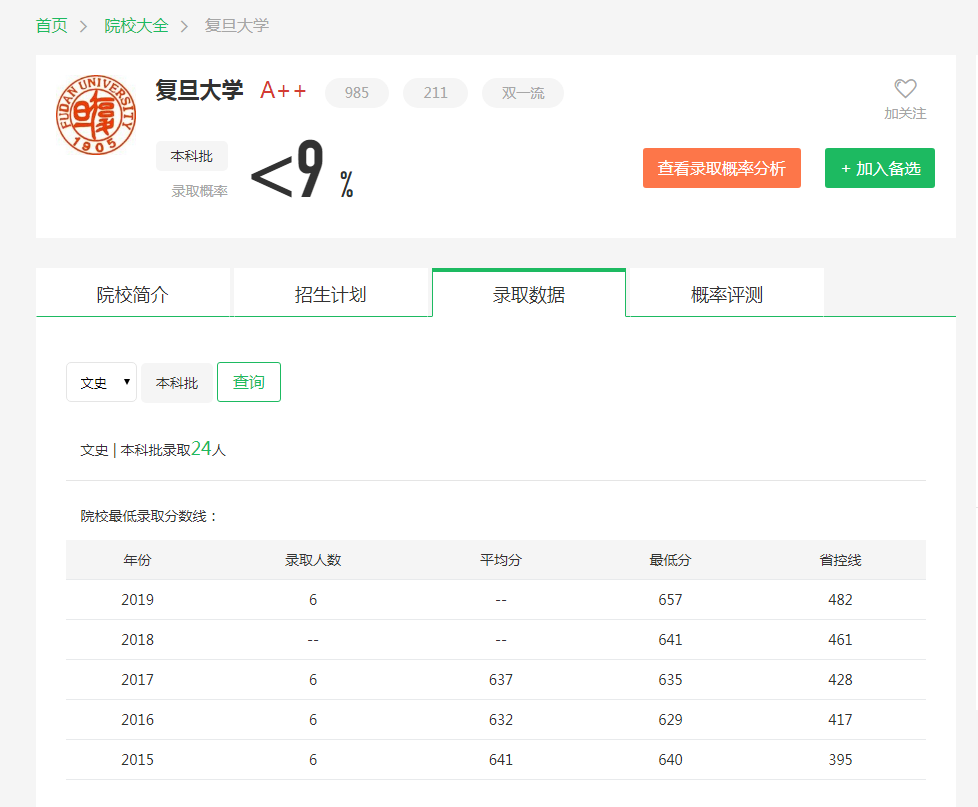Click minimum score 629 for 2016

671,719
